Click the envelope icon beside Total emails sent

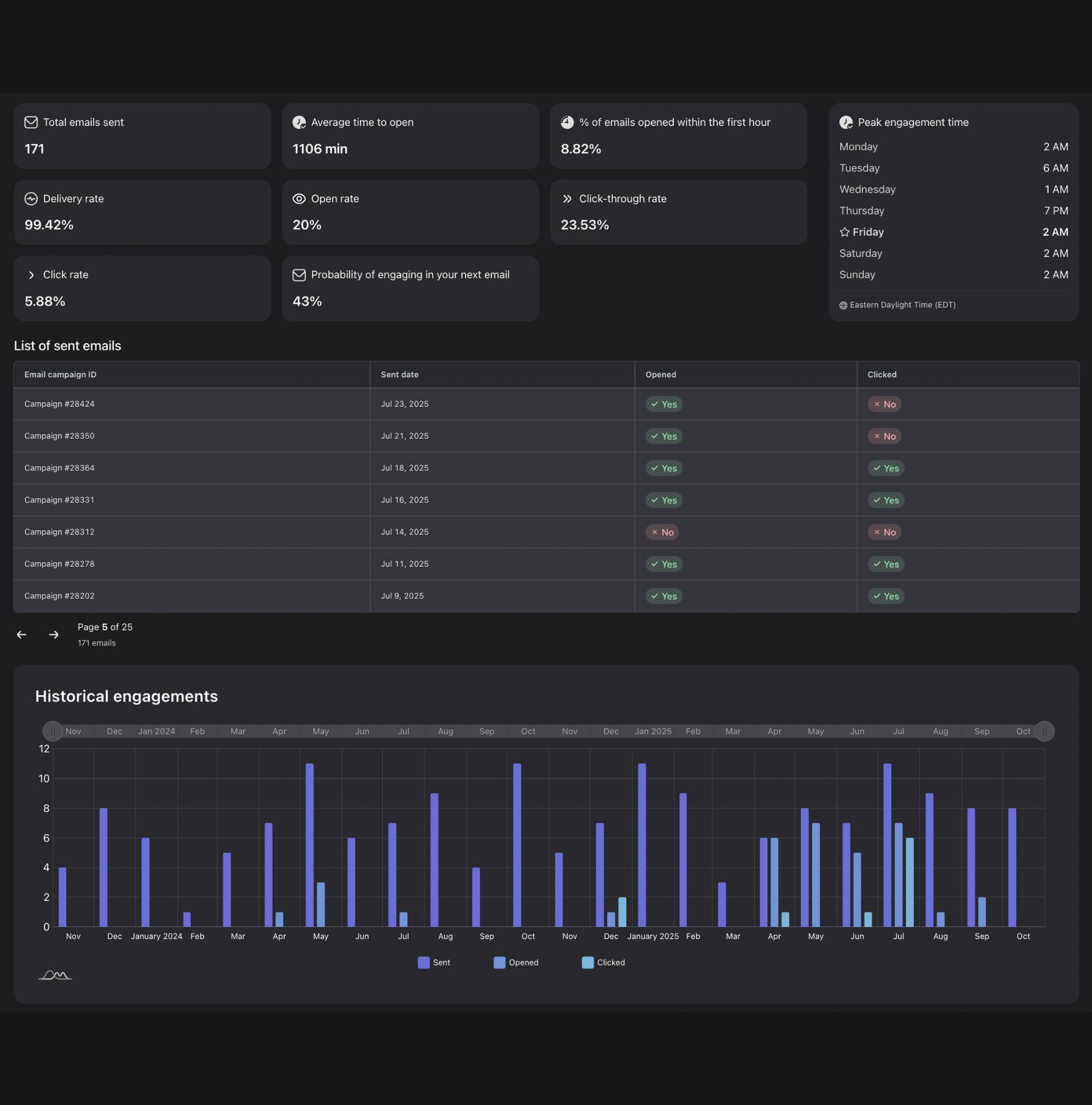tap(31, 122)
